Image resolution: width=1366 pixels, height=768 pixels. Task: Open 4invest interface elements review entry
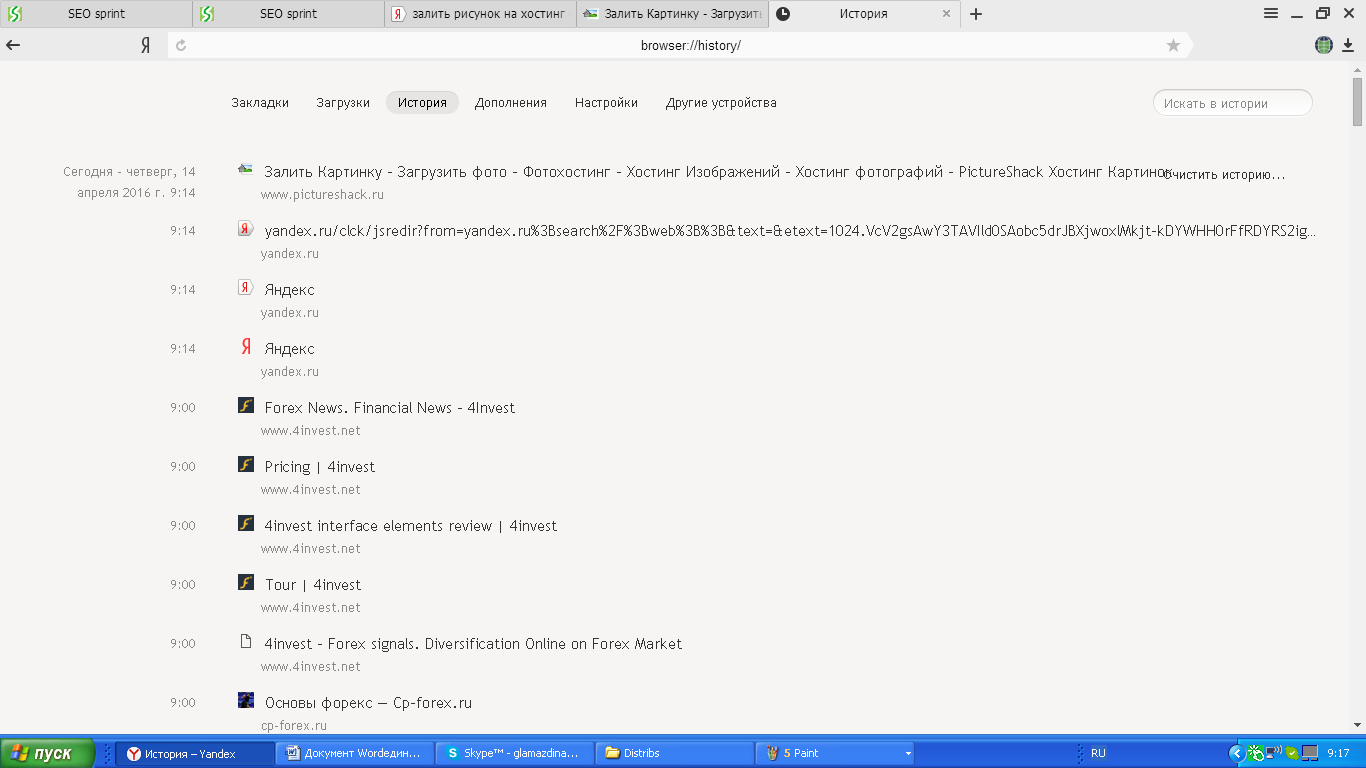411,526
